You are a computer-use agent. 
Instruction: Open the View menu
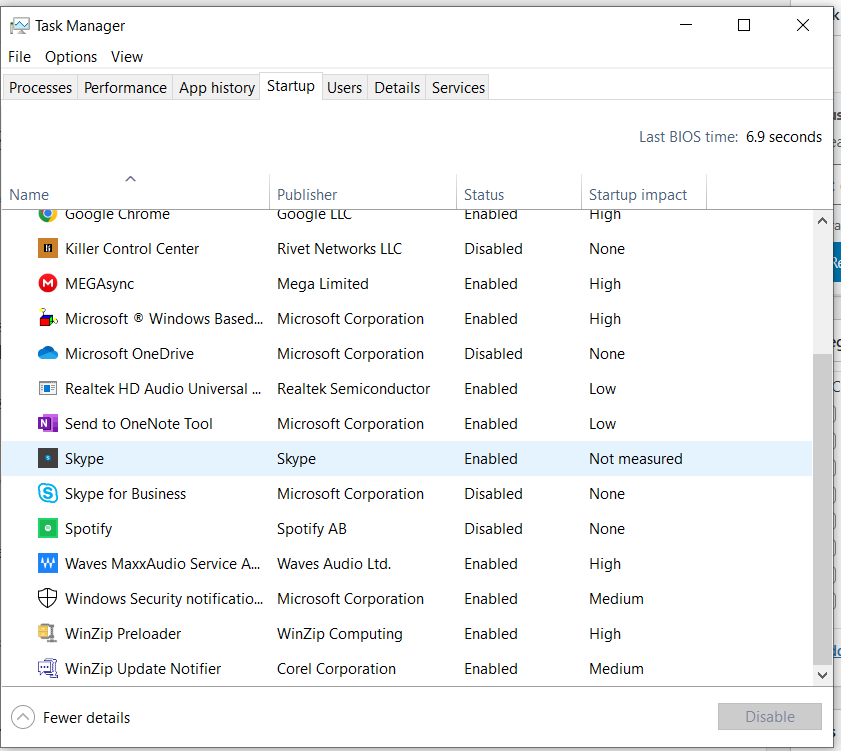(x=127, y=57)
